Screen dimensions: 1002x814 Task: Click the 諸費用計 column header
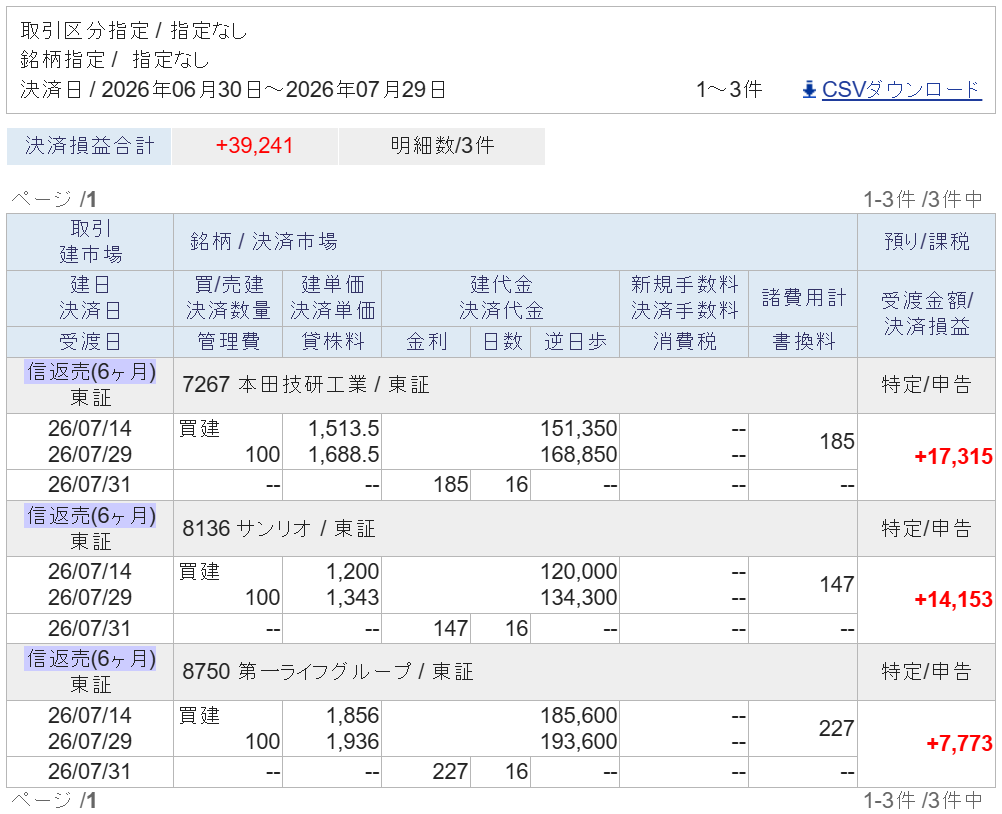803,298
